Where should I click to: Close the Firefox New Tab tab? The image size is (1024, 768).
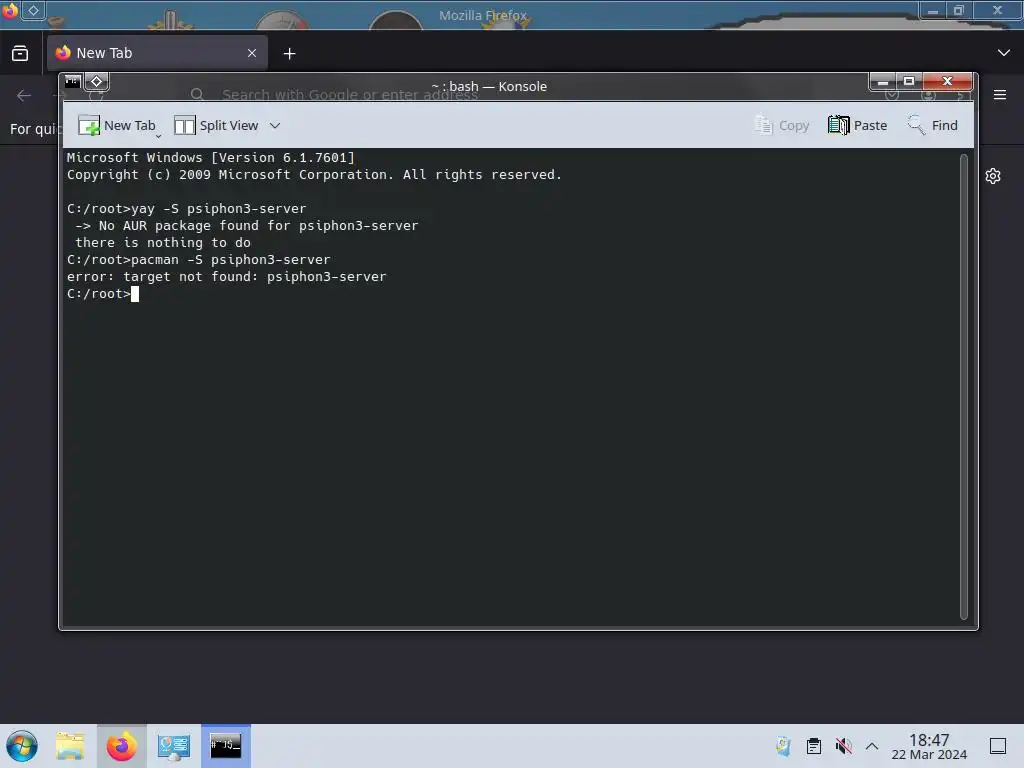click(x=252, y=53)
